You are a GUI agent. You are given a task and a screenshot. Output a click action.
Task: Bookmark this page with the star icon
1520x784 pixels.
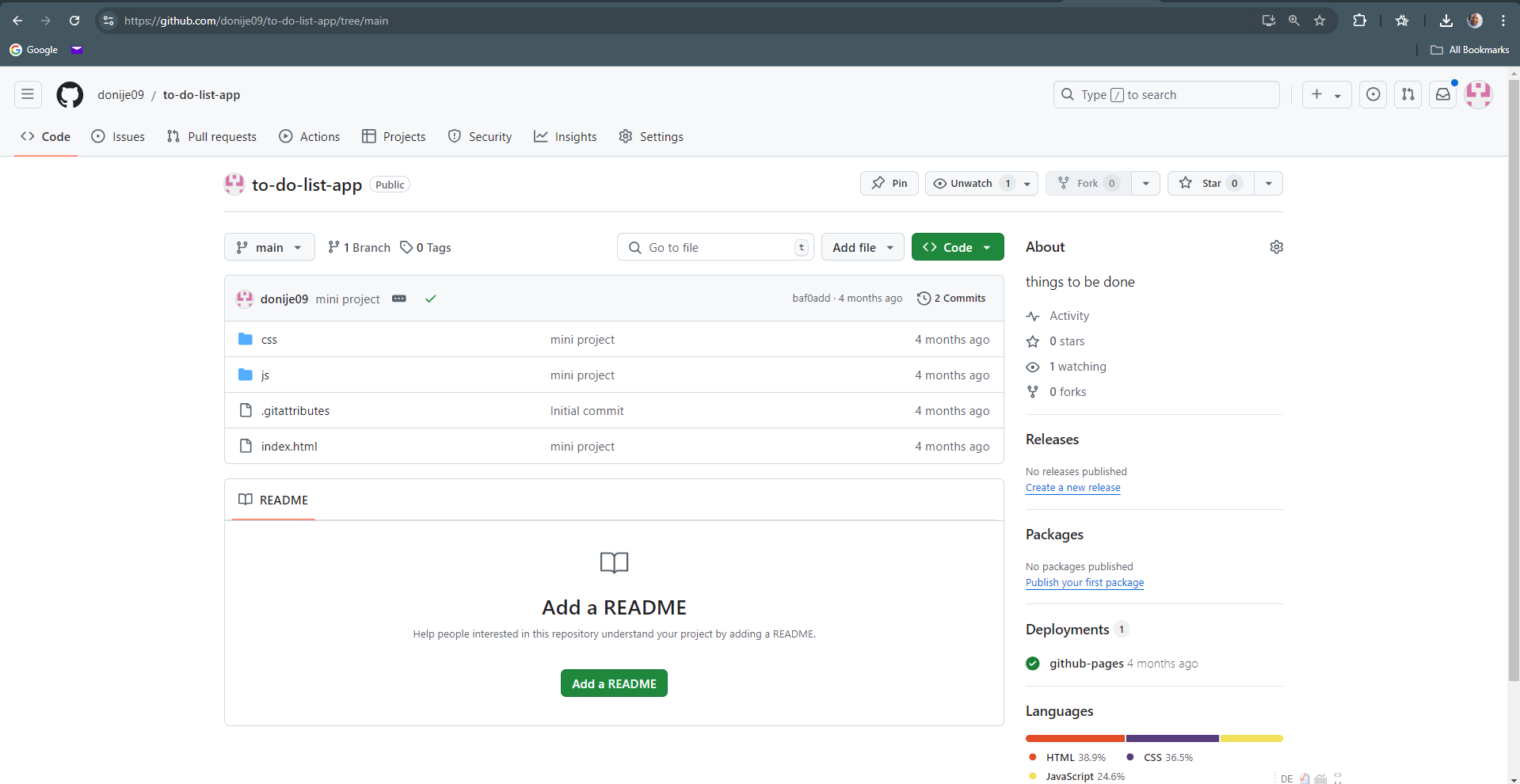point(1320,21)
